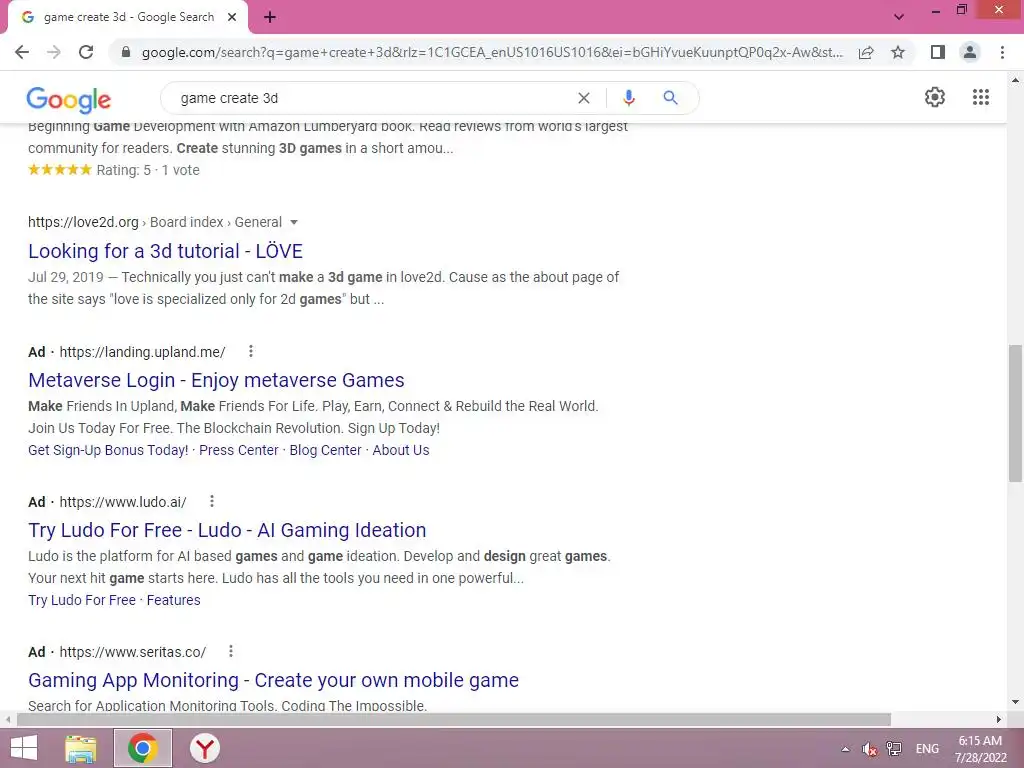Open options for the ludo.ai ad
The width and height of the screenshot is (1024, 768).
tap(212, 502)
